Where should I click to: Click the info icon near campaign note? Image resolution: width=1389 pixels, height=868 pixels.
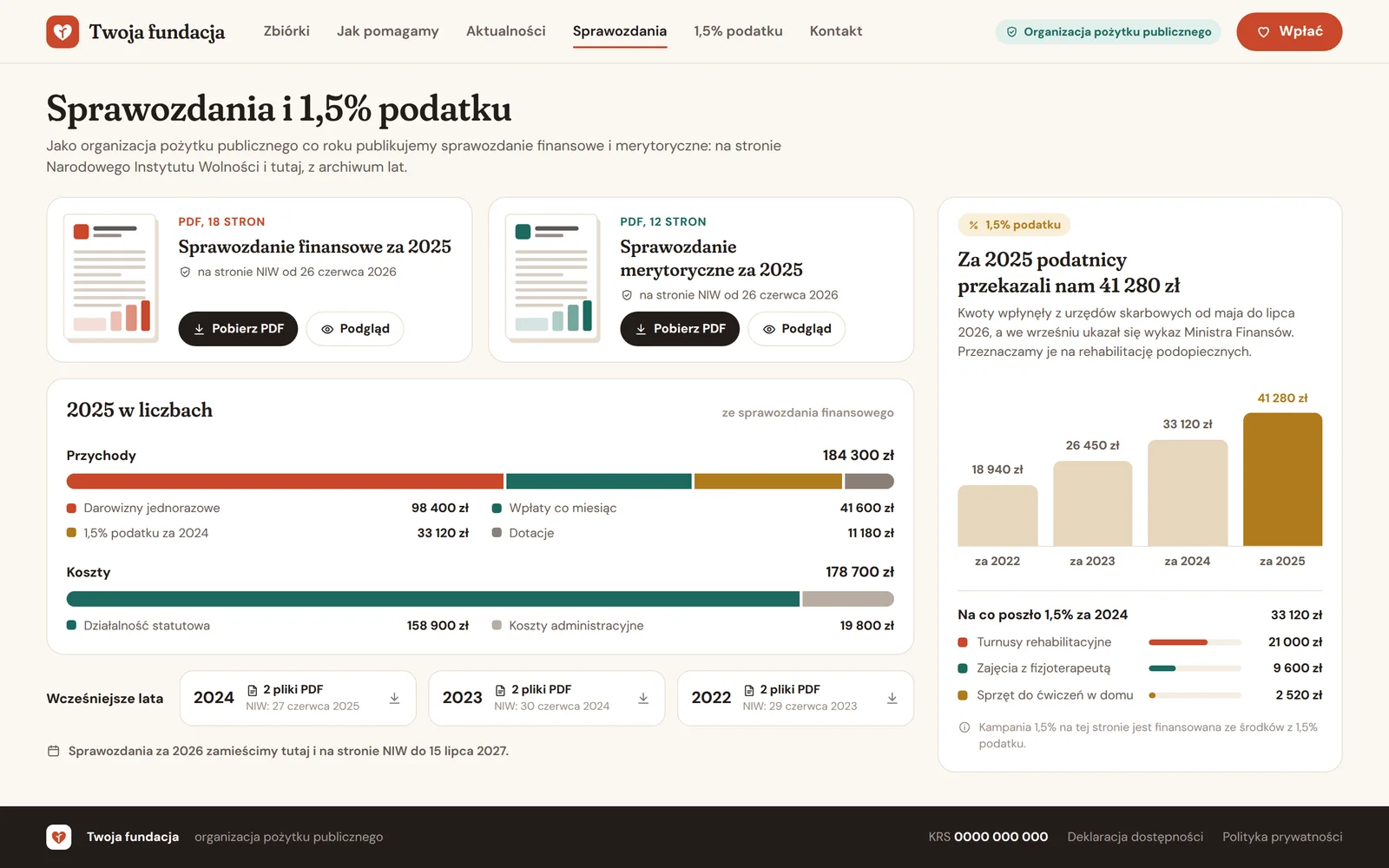pyautogui.click(x=964, y=727)
